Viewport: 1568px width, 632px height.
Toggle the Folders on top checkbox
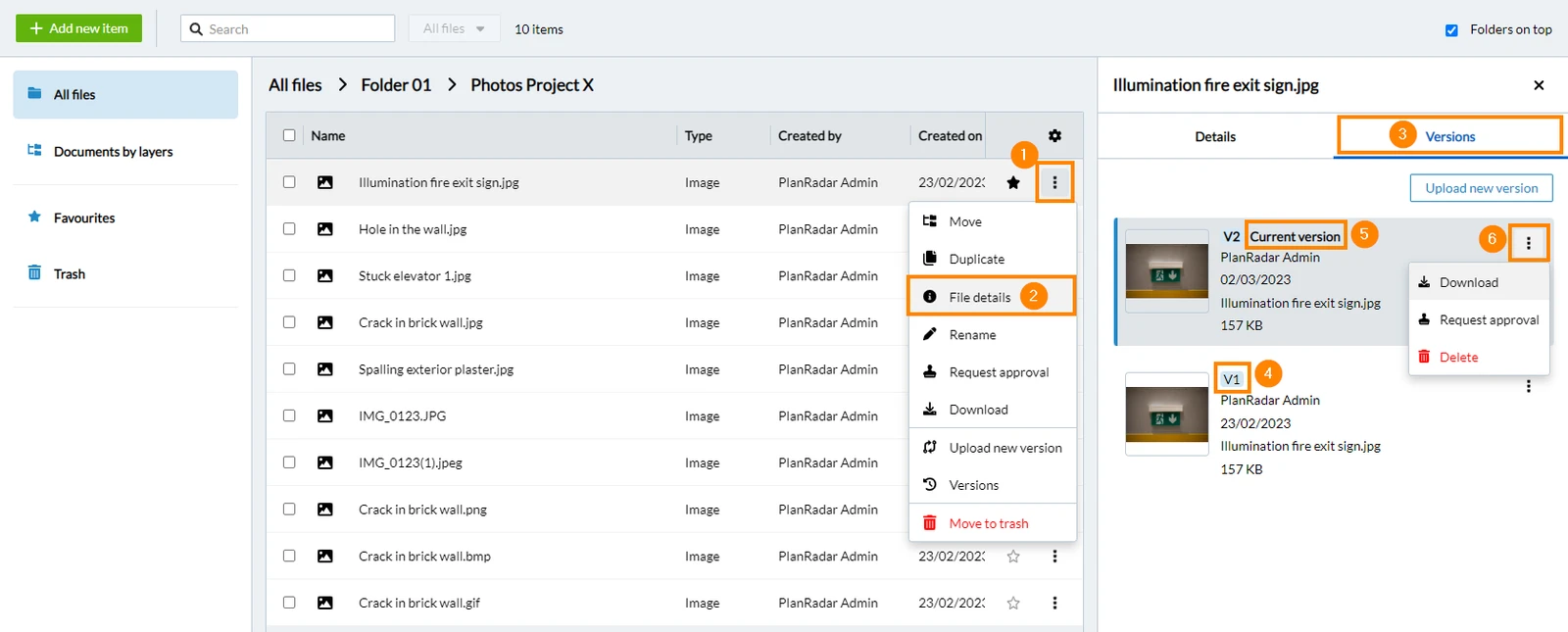click(x=1451, y=29)
